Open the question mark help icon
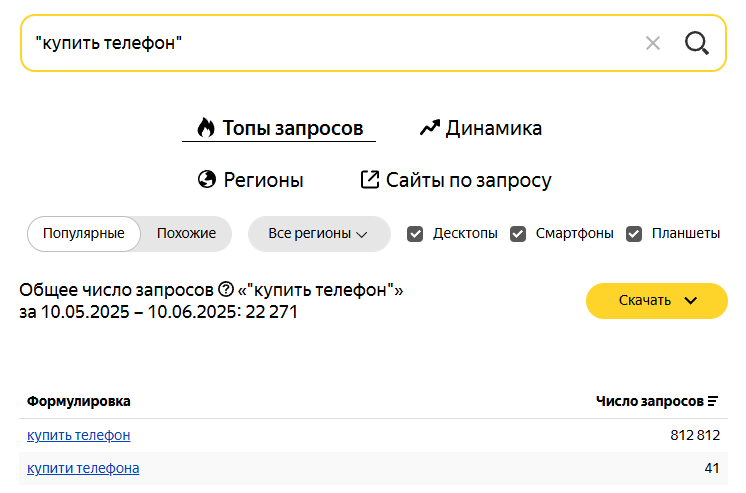Viewport: 746px width, 493px height. [226, 289]
